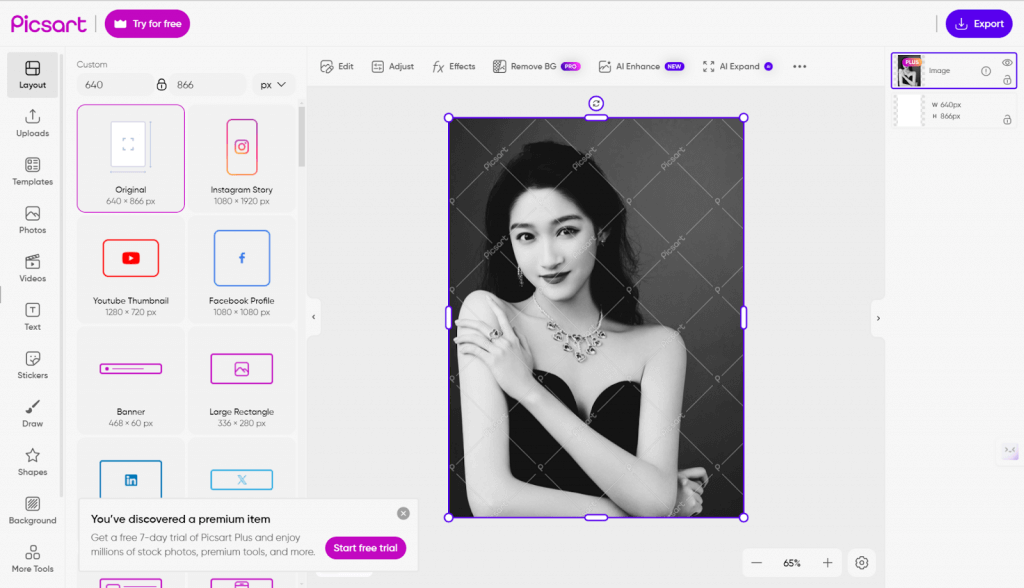The height and width of the screenshot is (588, 1024).
Task: Select the Instagram Story layout preset
Action: click(241, 158)
